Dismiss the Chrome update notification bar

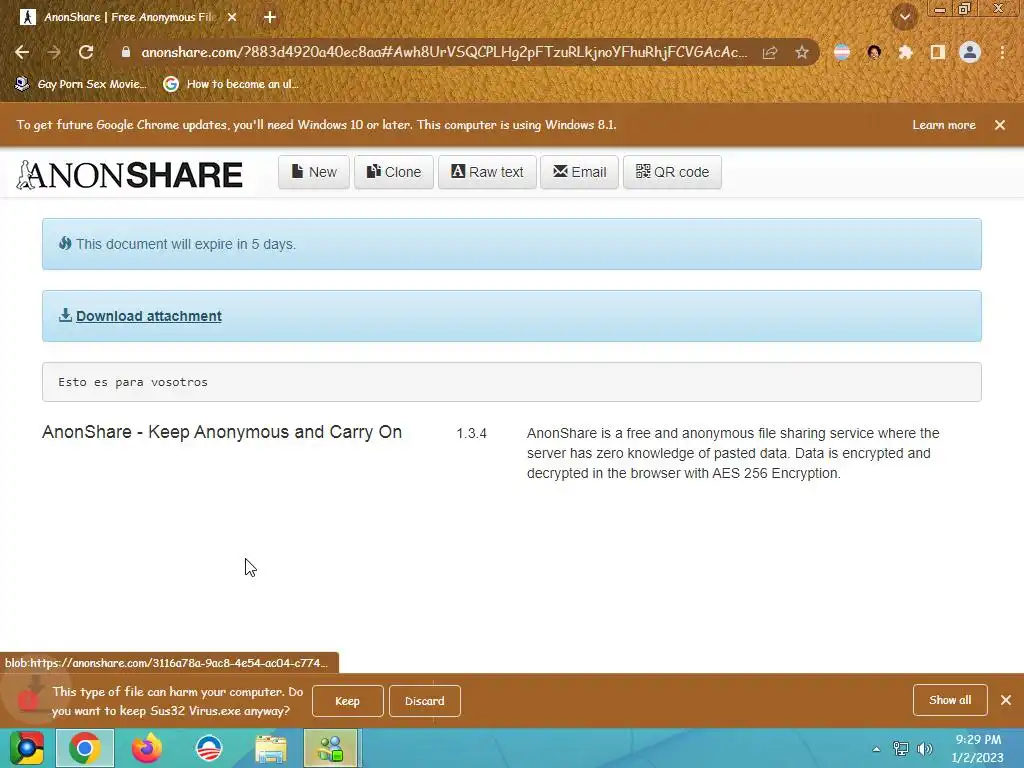pos(1000,125)
